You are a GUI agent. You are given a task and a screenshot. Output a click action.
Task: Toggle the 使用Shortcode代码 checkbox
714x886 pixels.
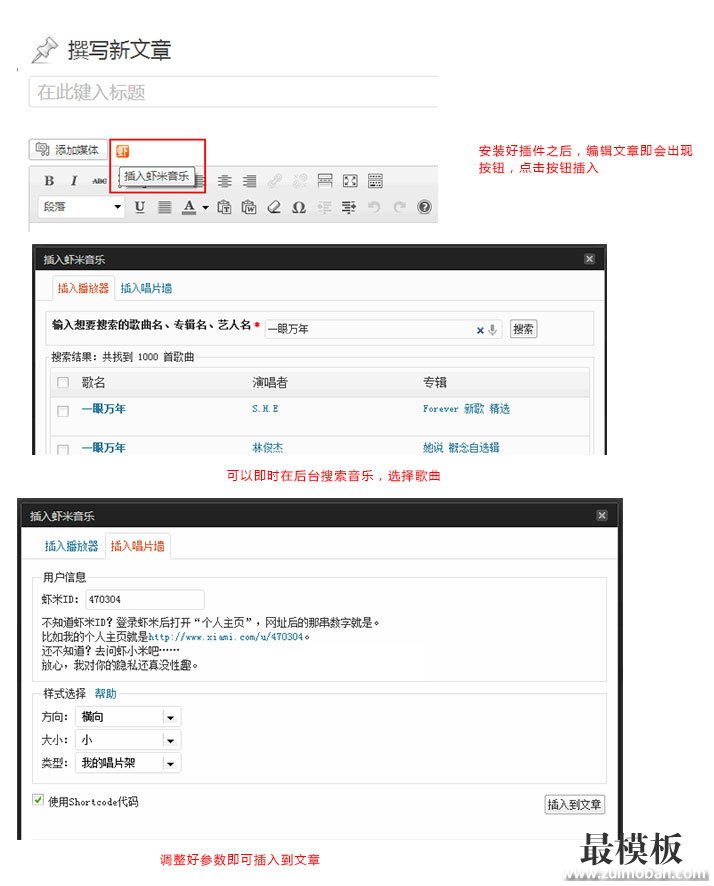pos(38,800)
